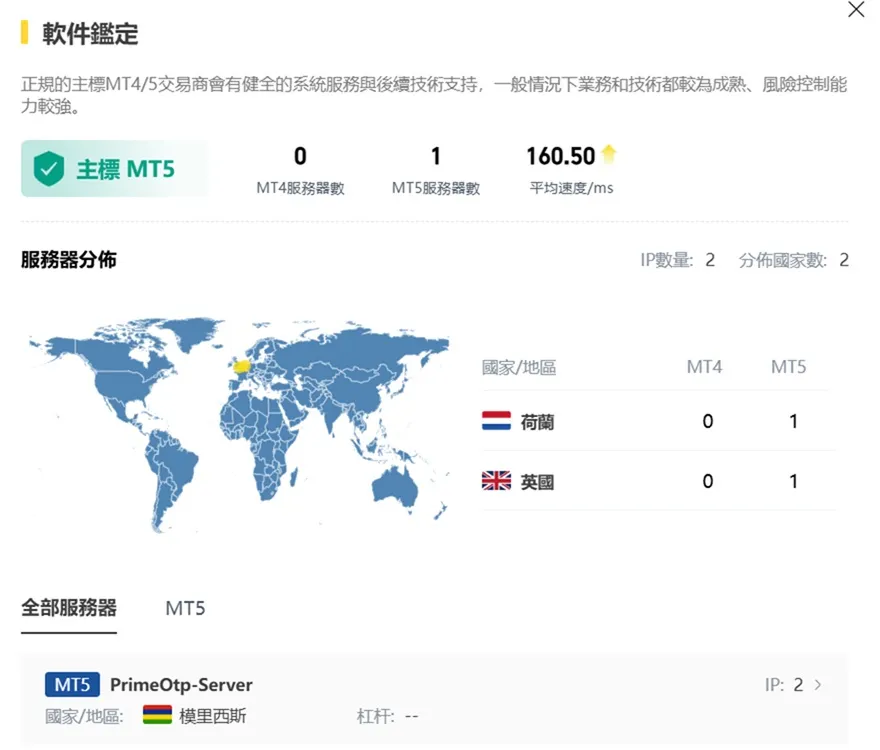Click the world map server distribution
880x750 pixels.
click(239, 424)
